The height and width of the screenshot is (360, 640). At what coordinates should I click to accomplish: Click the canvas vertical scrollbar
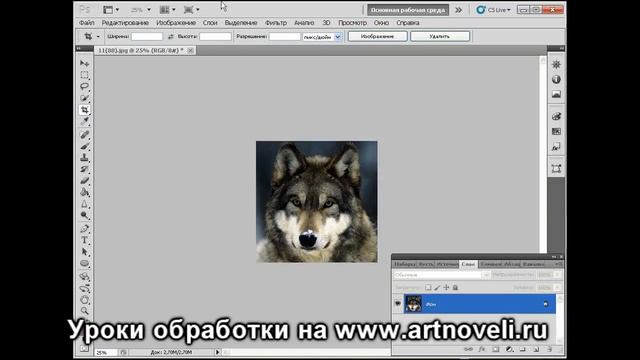(543, 154)
